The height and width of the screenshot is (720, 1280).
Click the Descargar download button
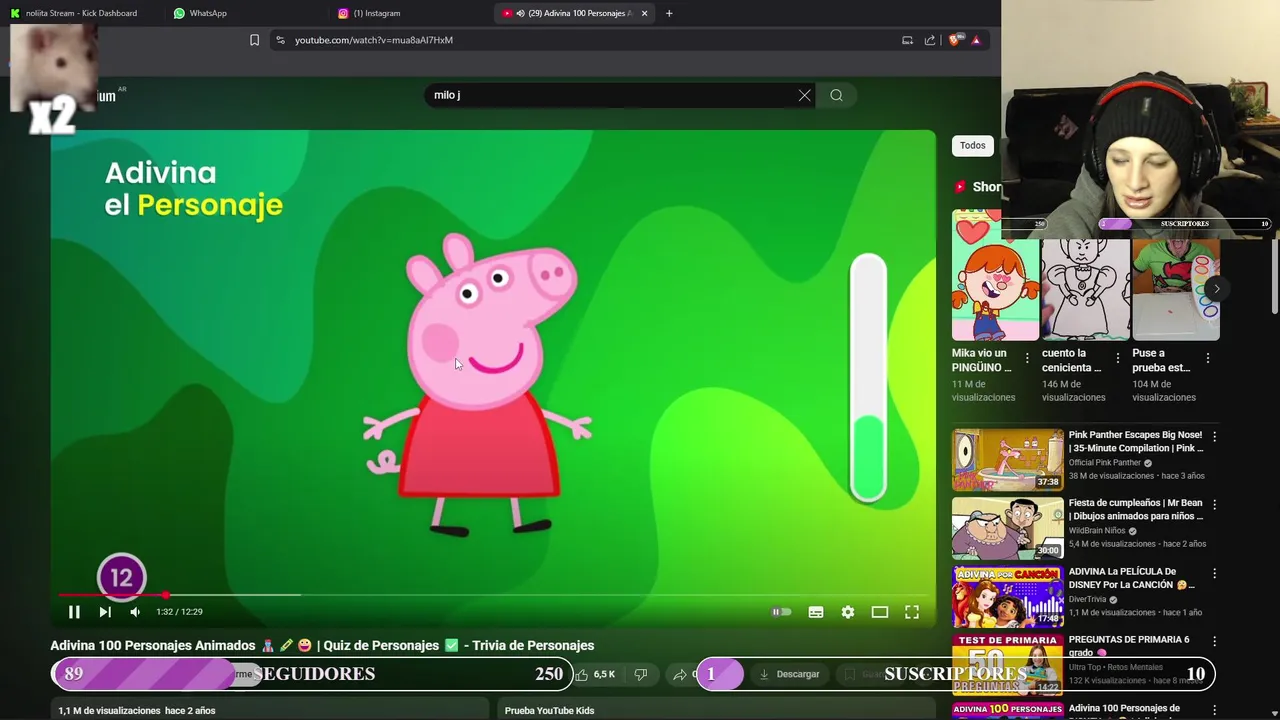[790, 674]
